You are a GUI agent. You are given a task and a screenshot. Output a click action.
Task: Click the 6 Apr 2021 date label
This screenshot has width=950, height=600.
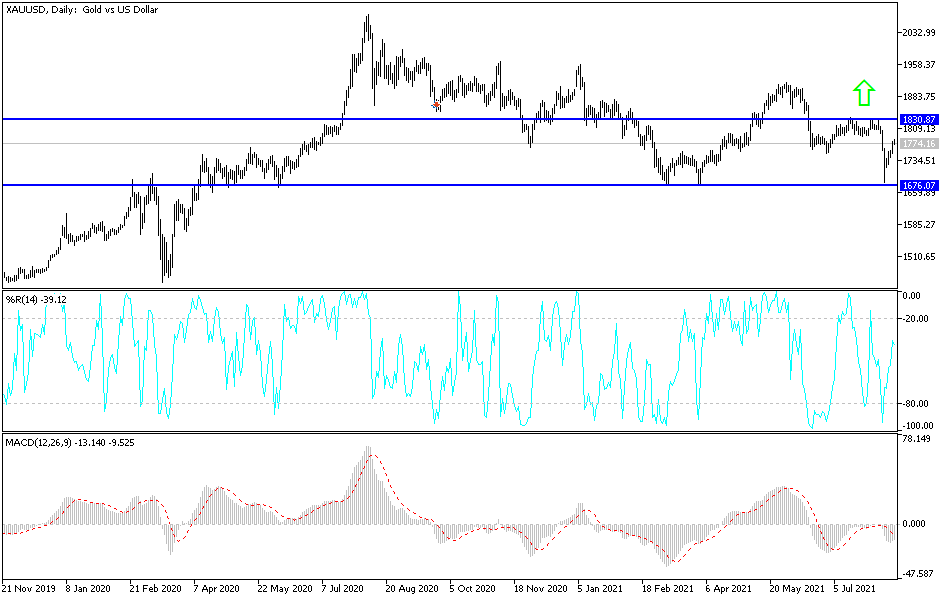click(x=728, y=588)
